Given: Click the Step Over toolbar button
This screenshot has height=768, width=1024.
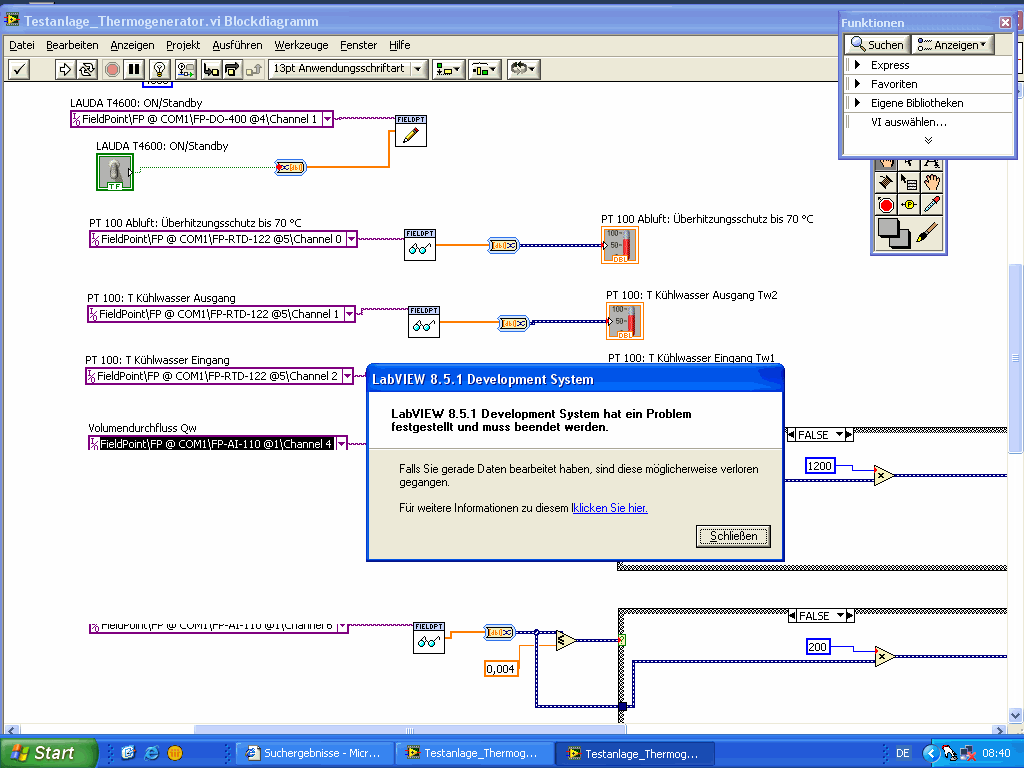Looking at the screenshot, I should coord(232,69).
